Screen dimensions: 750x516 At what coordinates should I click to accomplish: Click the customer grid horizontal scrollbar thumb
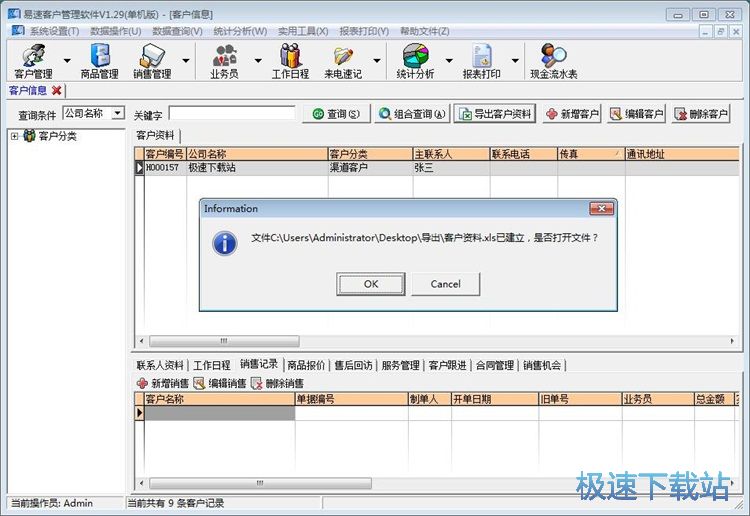(224, 341)
